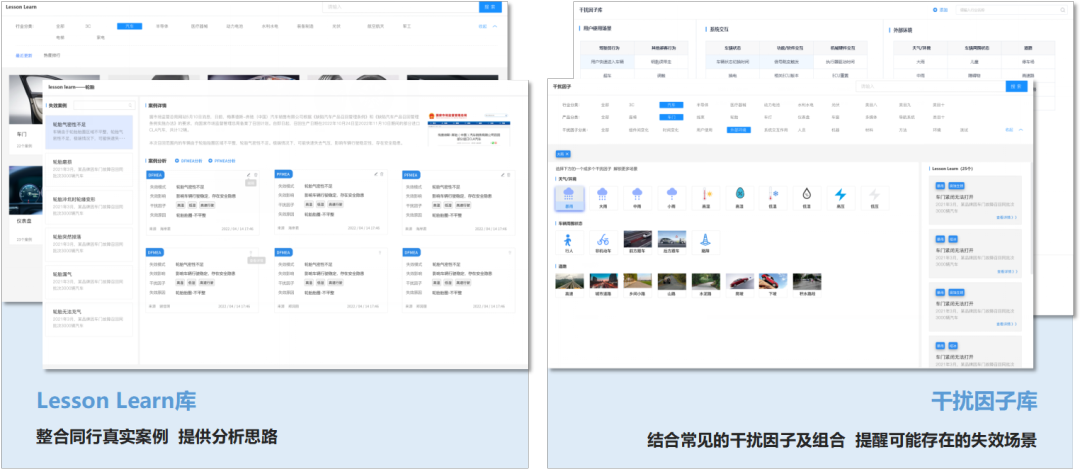Open second 查看详情 link in Lesson Learn sidebar

pyautogui.click(x=1006, y=271)
